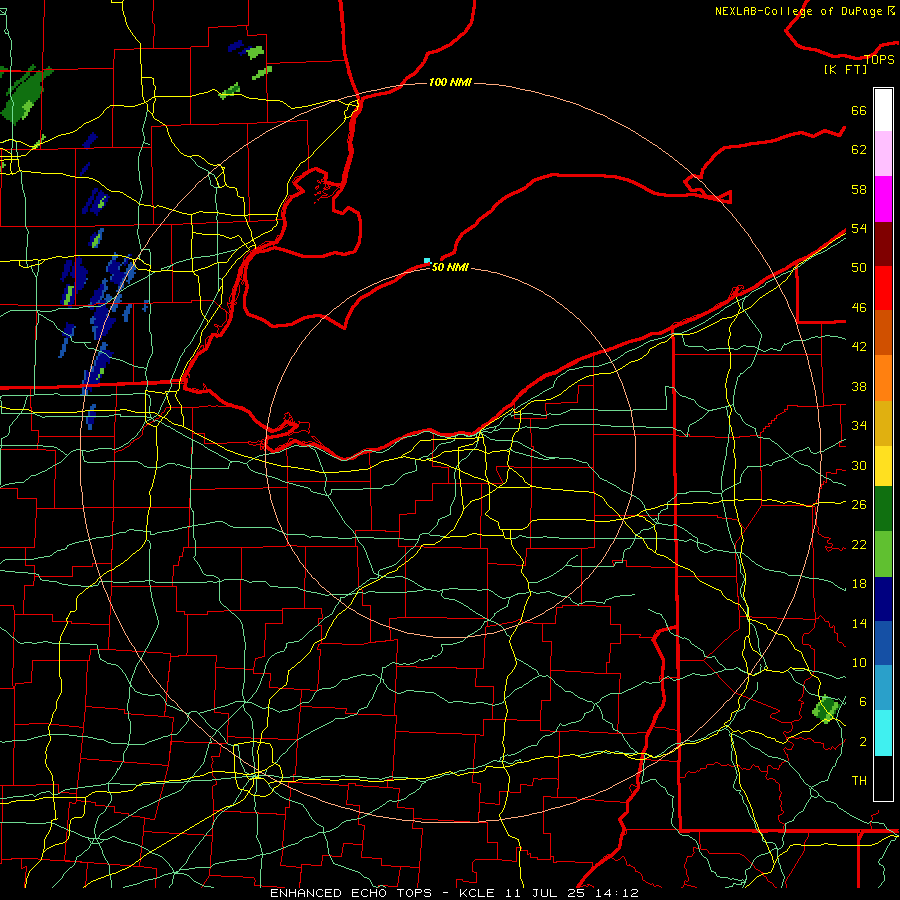The width and height of the screenshot is (900, 900).
Task: Click the 22 legend value
Action: [859, 544]
